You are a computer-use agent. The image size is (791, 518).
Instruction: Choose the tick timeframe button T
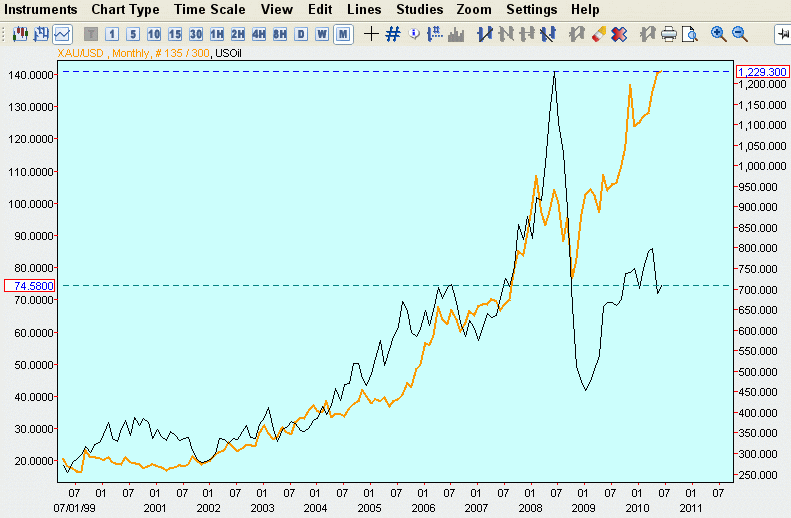coord(91,34)
